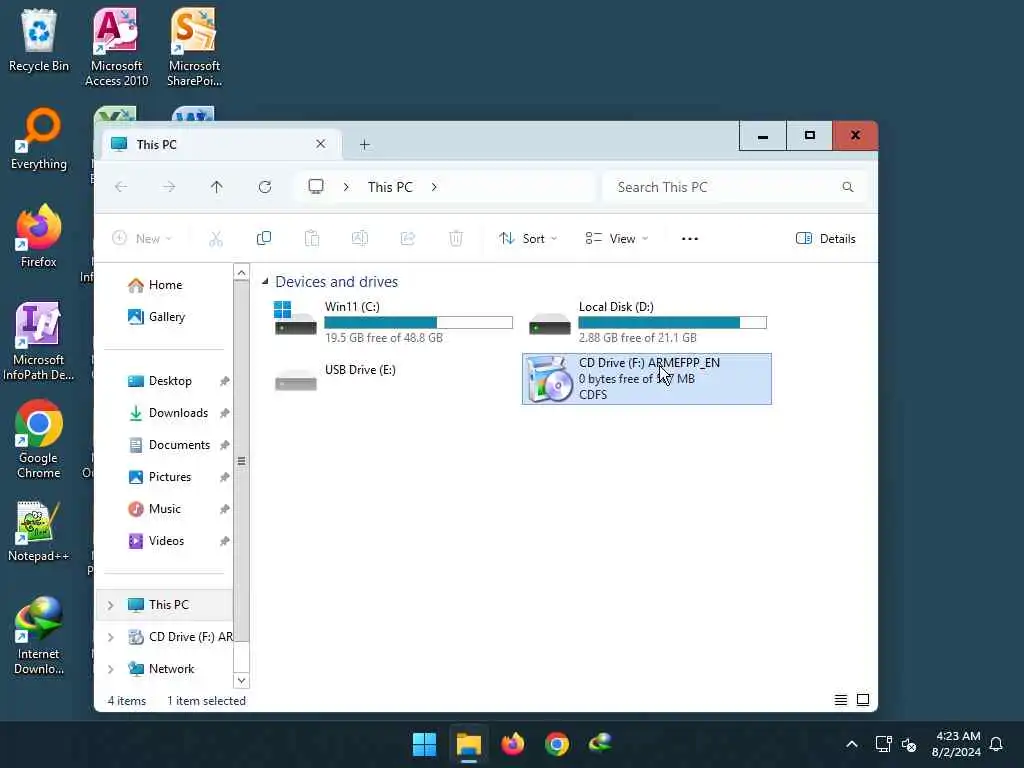Screen dimensions: 1024x768
Task: Open Google Chrome desktop shortcut
Action: tap(39, 440)
